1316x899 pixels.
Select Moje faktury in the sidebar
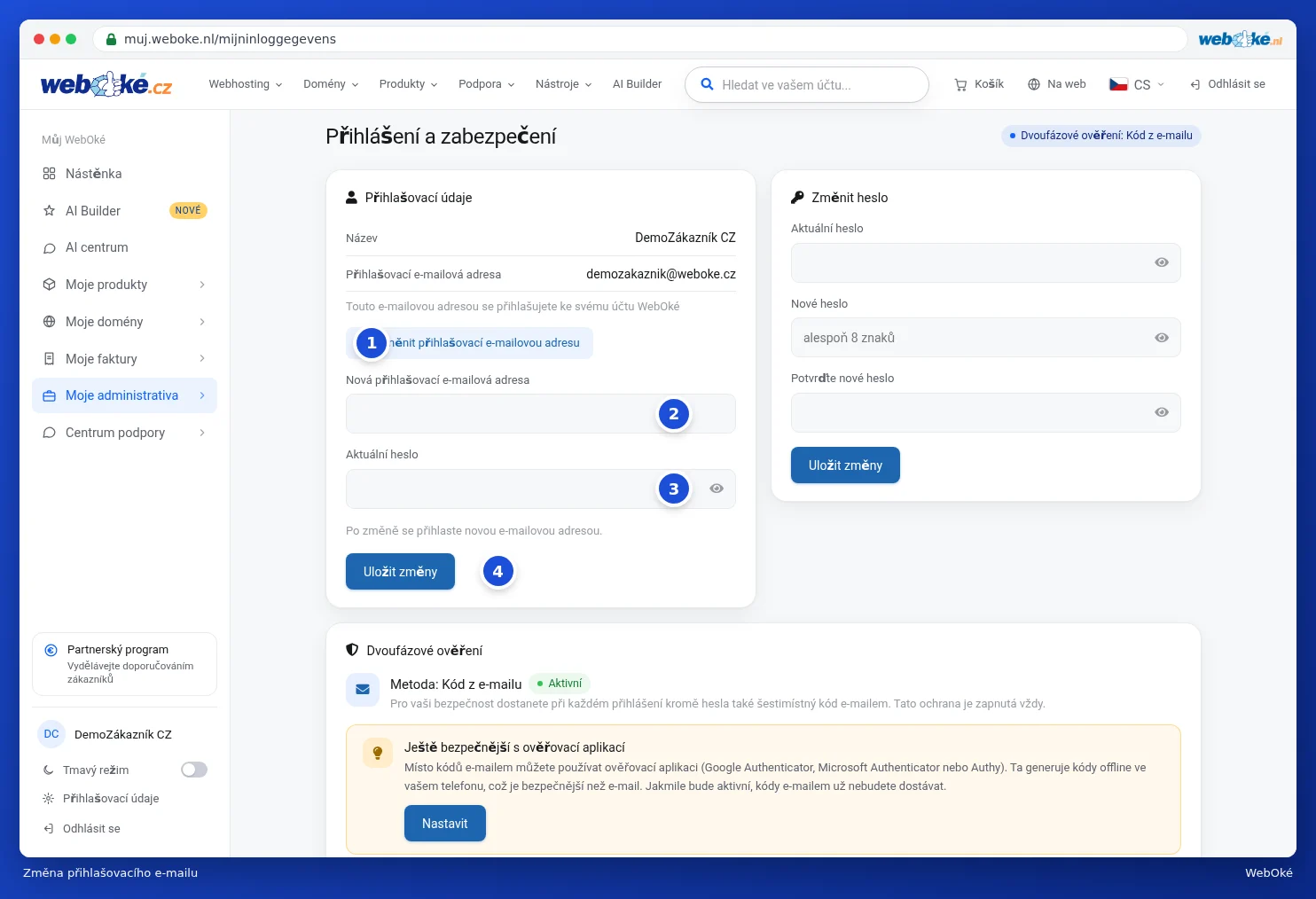pos(124,359)
